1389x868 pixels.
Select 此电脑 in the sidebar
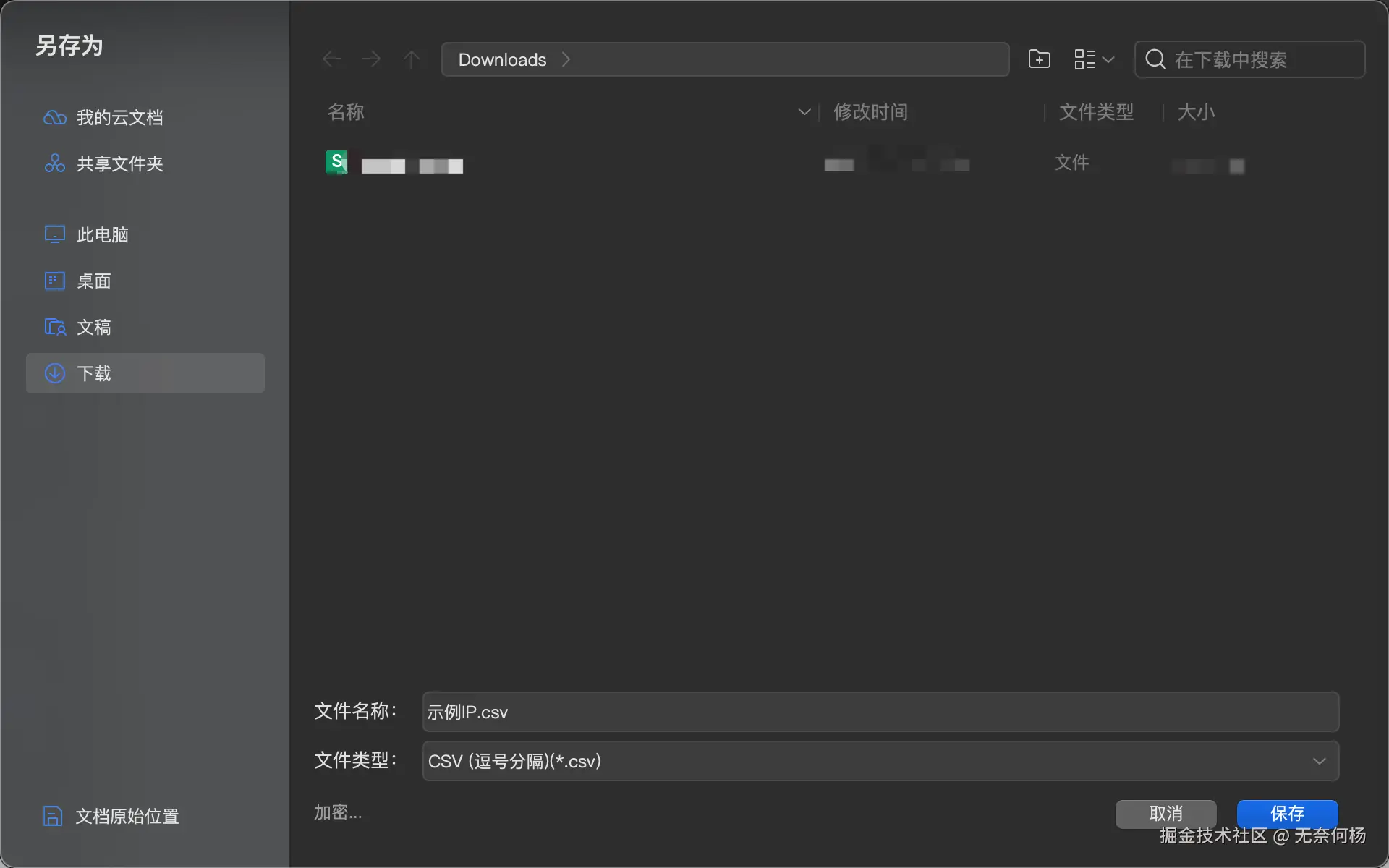click(102, 234)
